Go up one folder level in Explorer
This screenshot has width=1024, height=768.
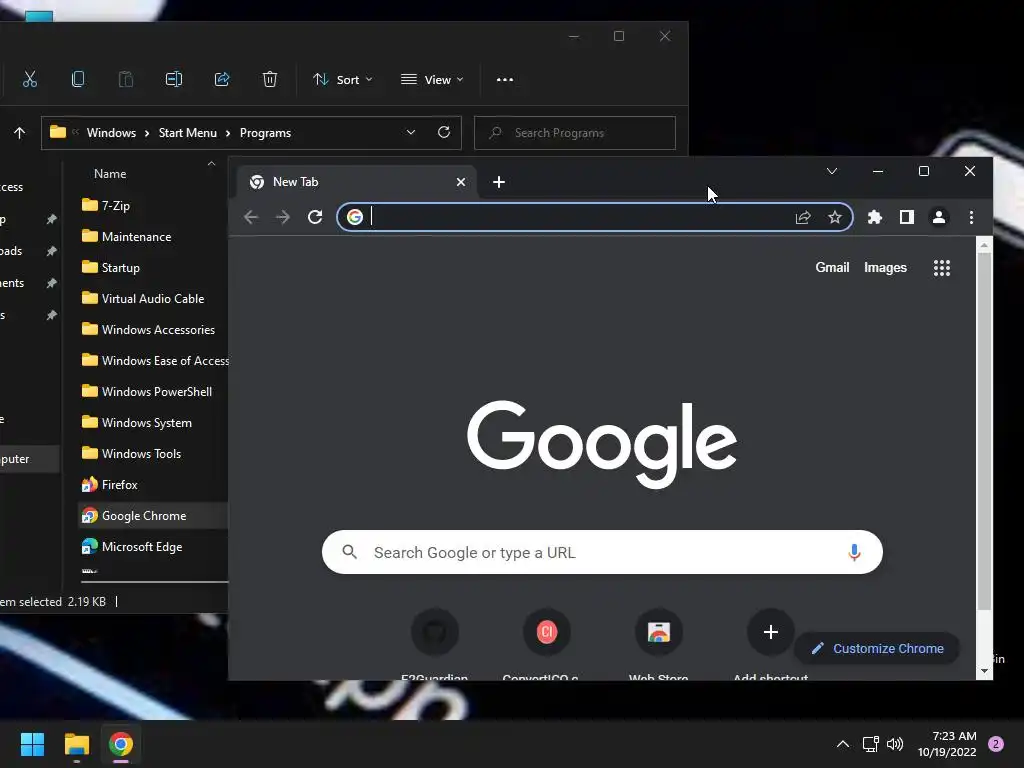point(20,133)
